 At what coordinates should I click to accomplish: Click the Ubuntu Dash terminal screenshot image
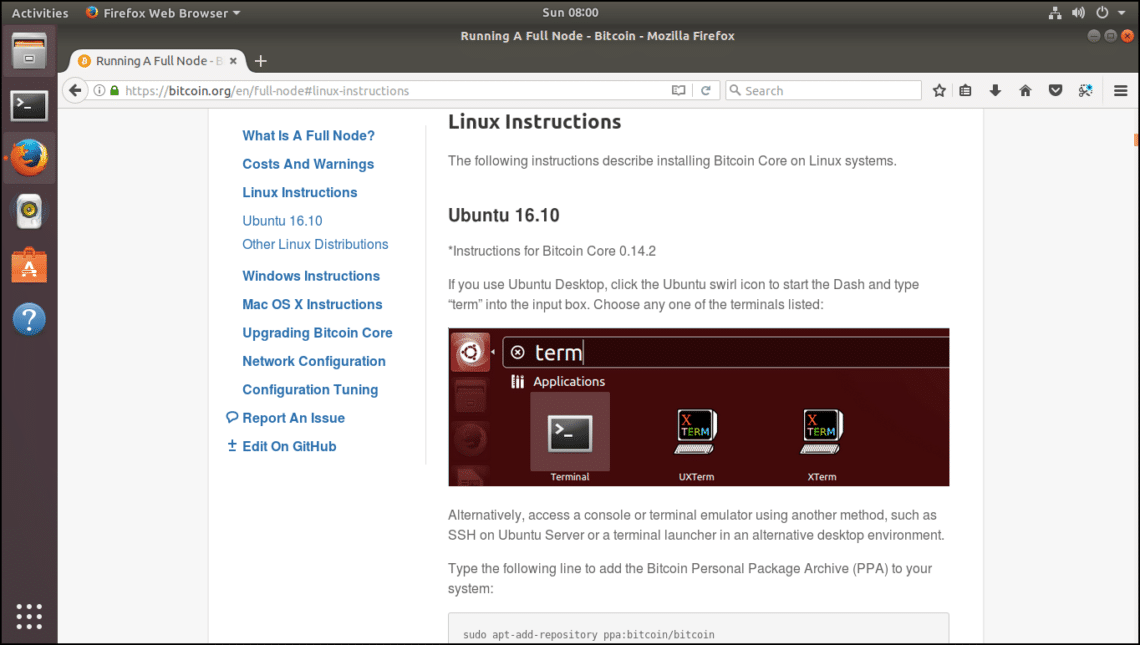point(699,407)
